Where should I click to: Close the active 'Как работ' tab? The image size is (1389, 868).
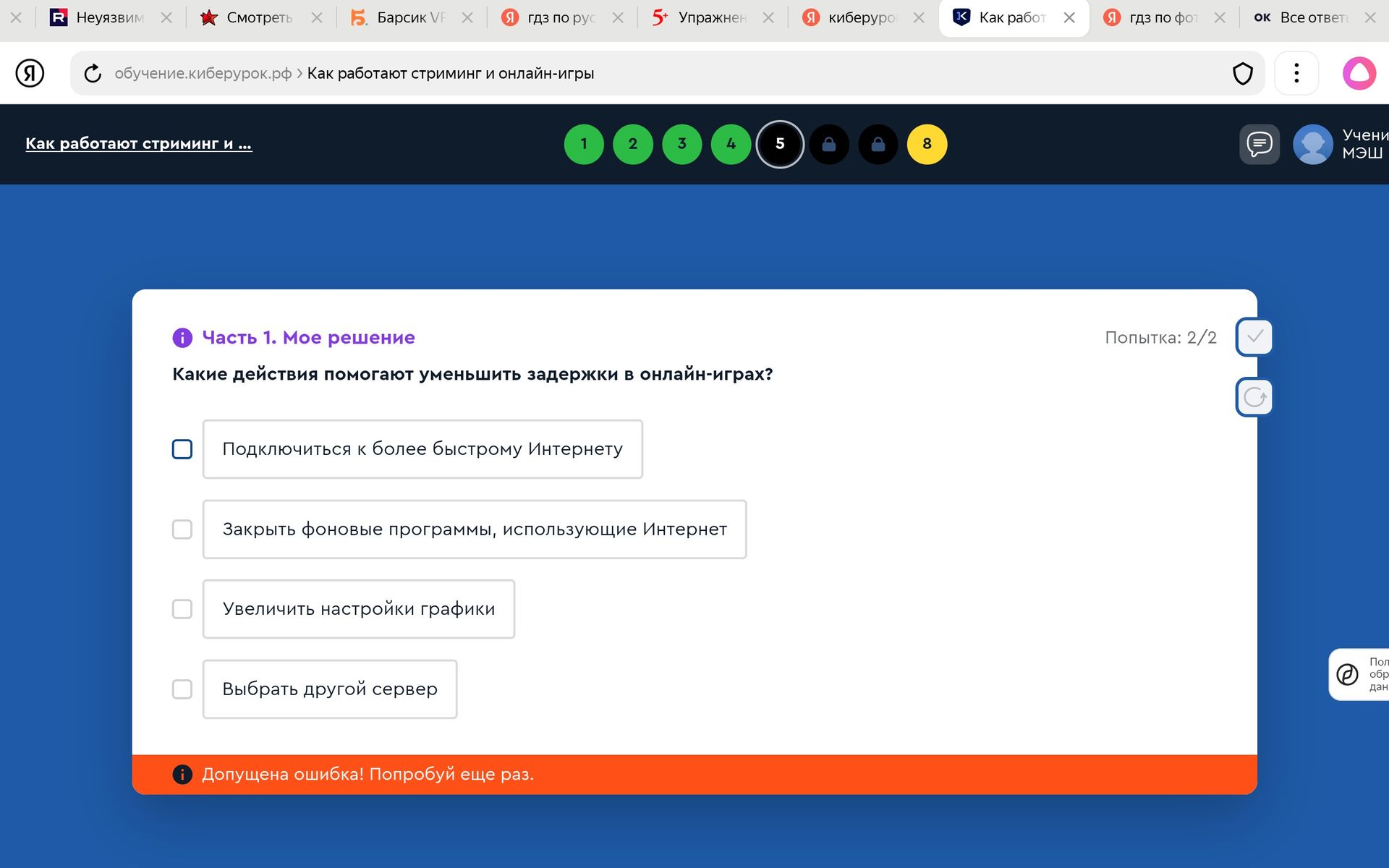[x=1069, y=17]
